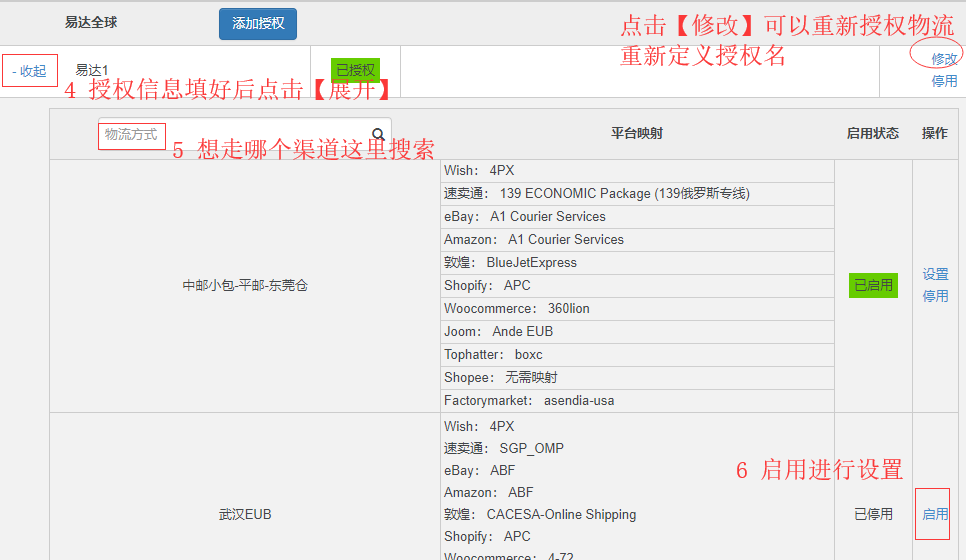Viewport: 966px width, 560px height.
Task: Click 停用 for 中邮小包-平邮-东莞仓 row
Action: point(935,296)
